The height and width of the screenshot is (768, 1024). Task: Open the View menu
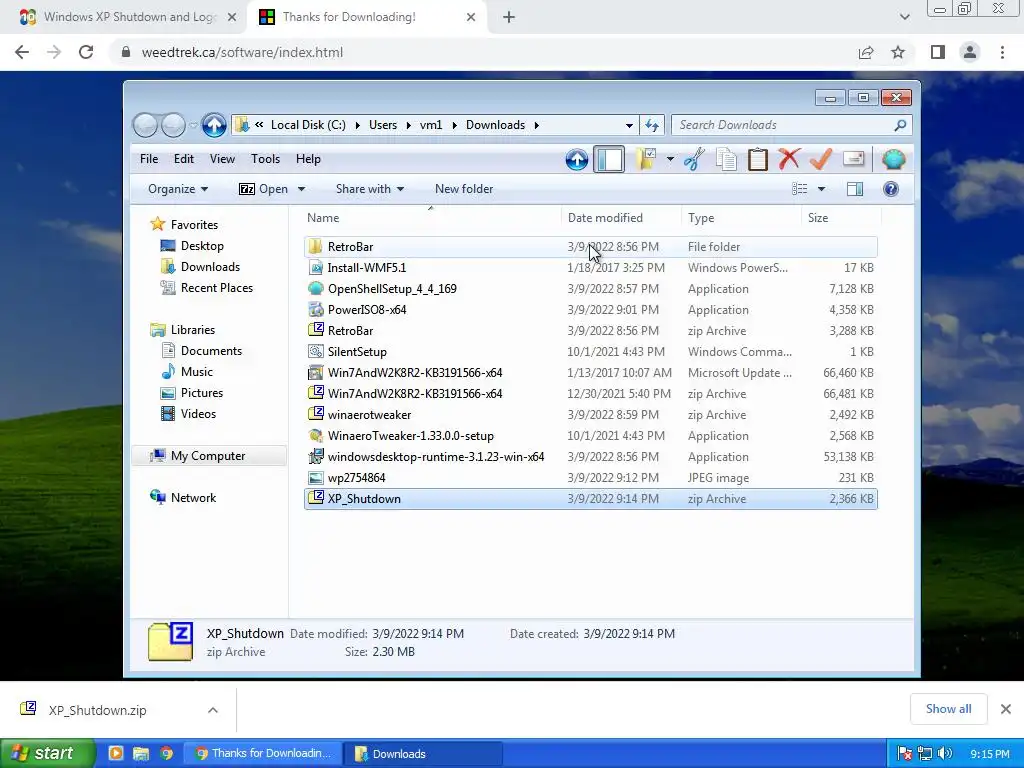point(222,159)
